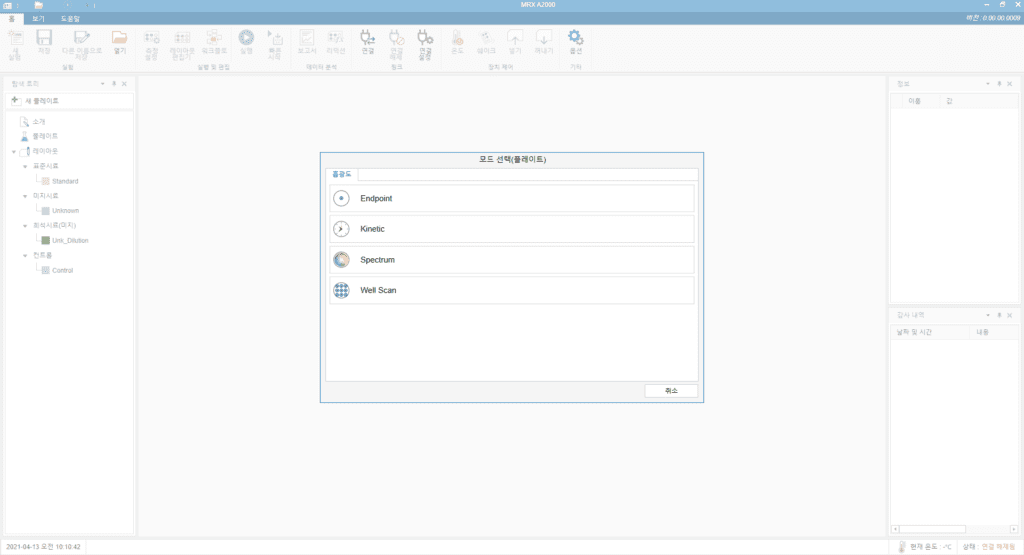Collapse the 컨트롤 tree node
Image resolution: width=1024 pixels, height=555 pixels.
(x=24, y=256)
